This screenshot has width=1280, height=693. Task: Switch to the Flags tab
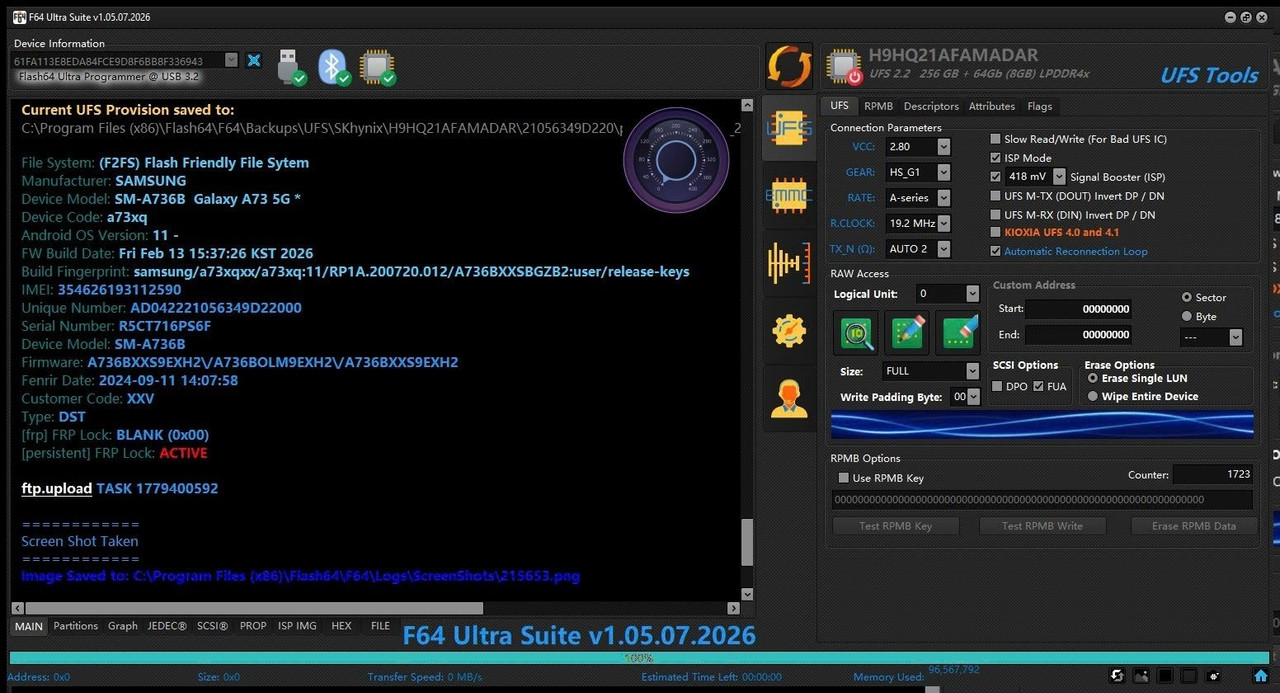click(x=1039, y=106)
